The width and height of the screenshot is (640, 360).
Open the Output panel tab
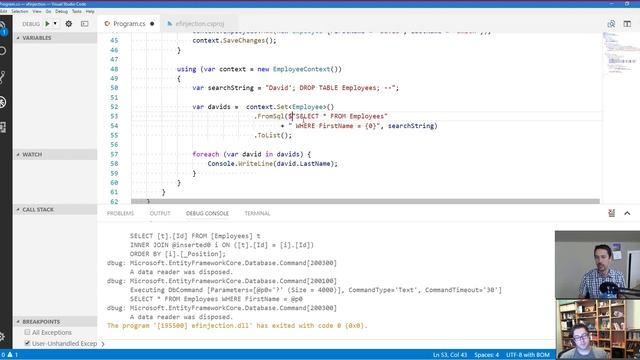point(160,213)
